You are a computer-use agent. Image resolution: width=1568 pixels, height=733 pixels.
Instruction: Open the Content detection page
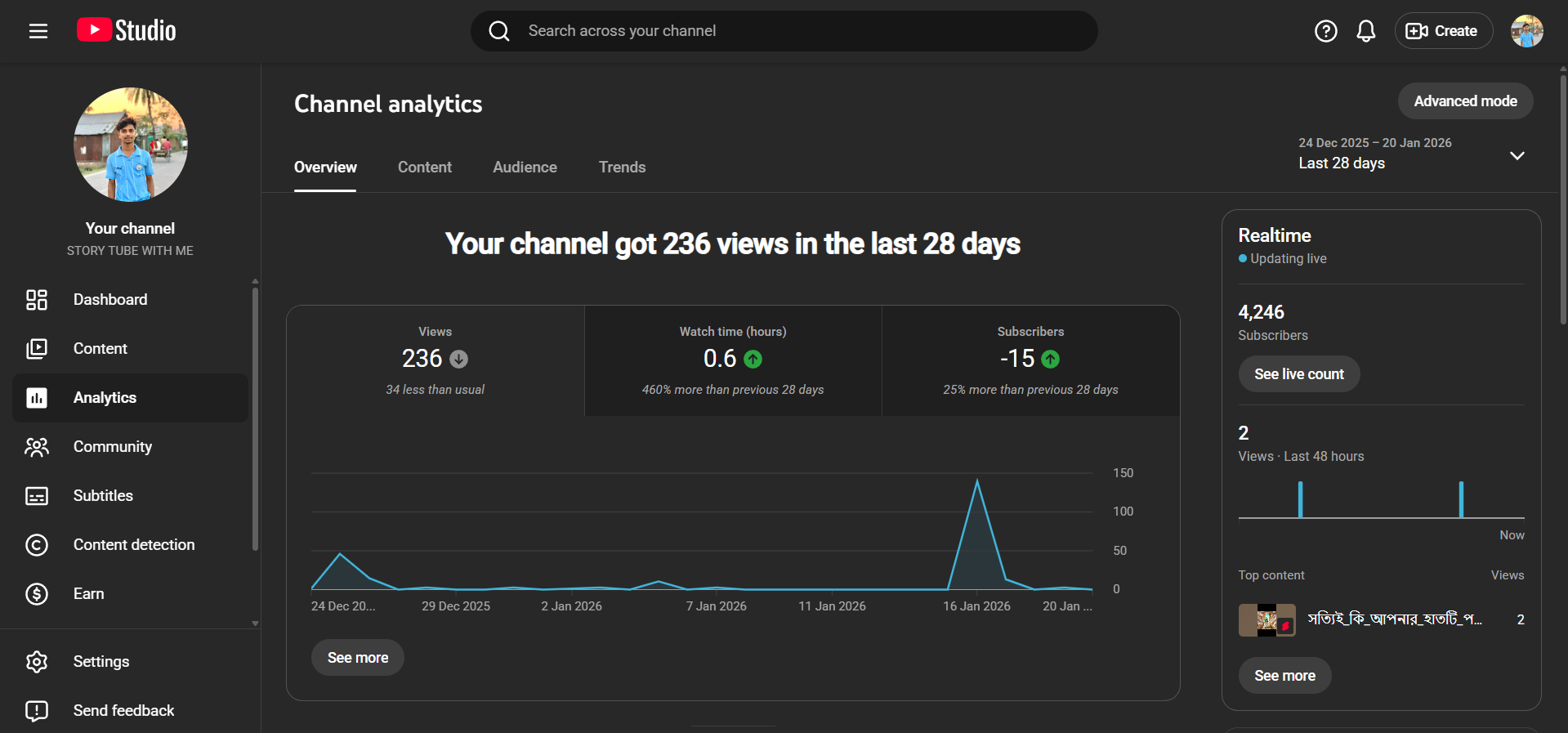[133, 545]
